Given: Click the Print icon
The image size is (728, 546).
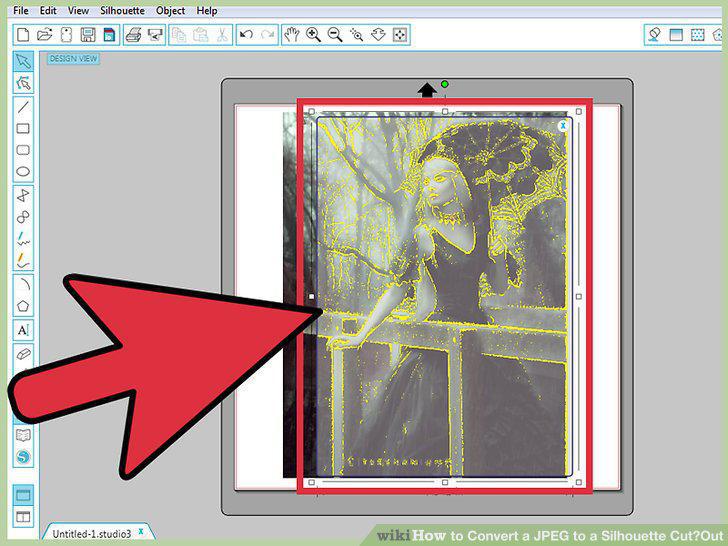Looking at the screenshot, I should pyautogui.click(x=134, y=35).
